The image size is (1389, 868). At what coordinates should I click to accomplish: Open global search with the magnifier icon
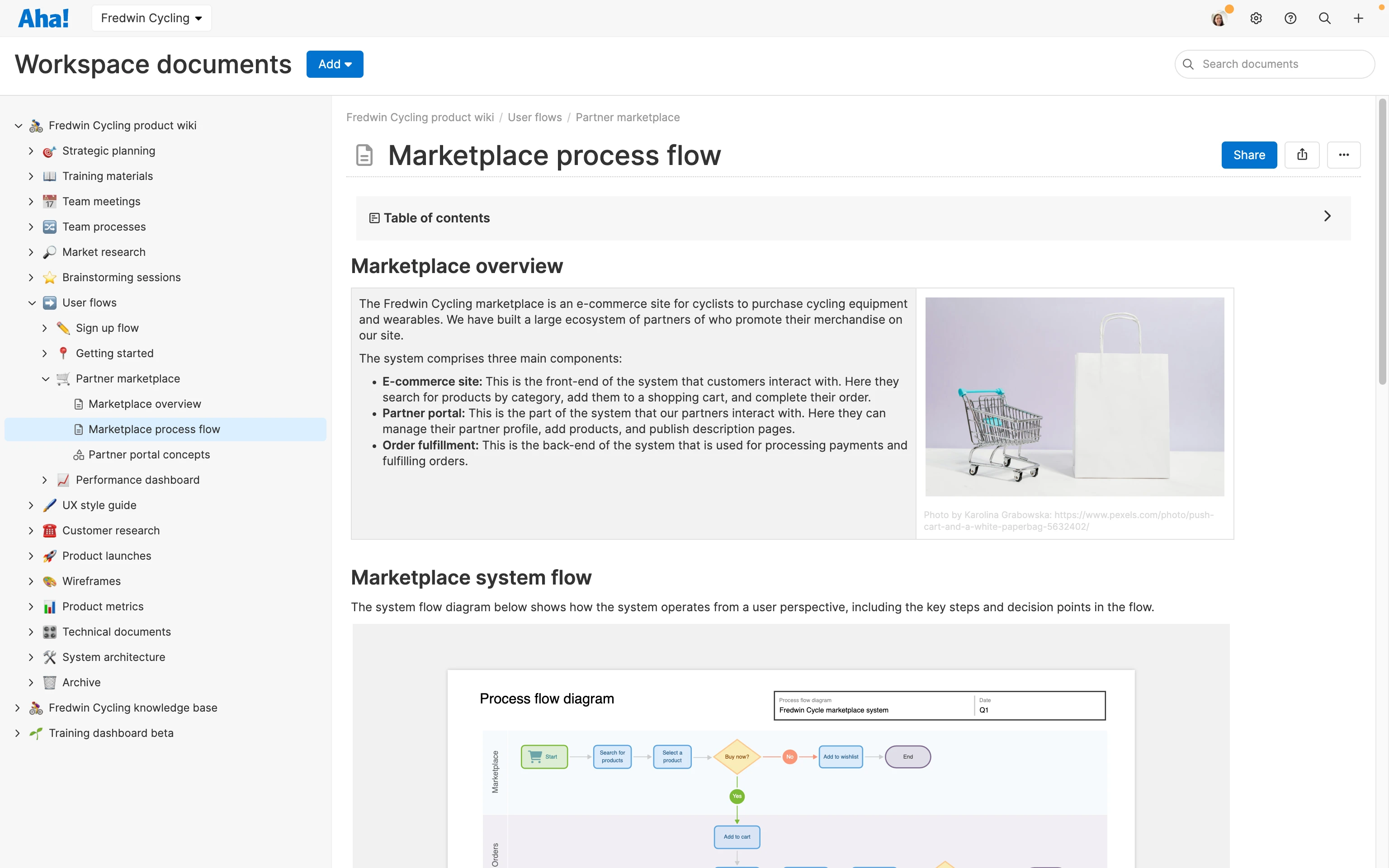click(x=1325, y=18)
